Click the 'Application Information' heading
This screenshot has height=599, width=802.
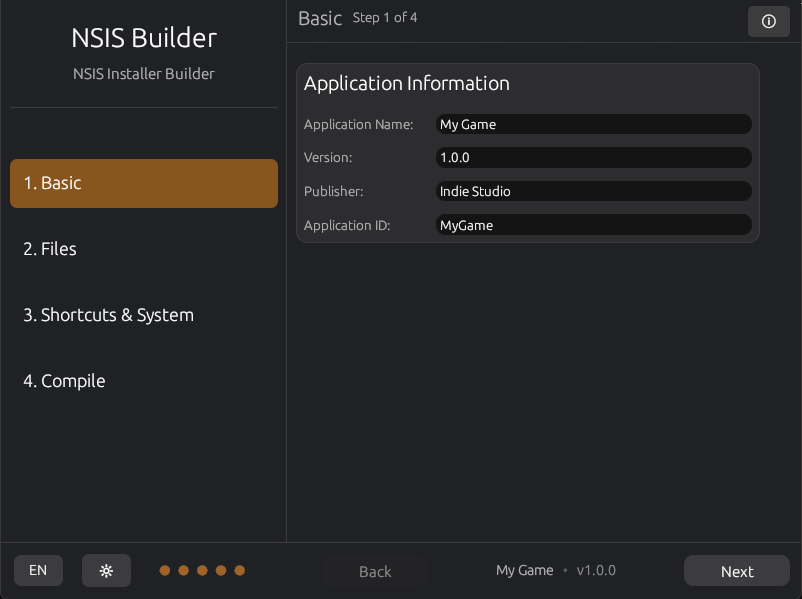pos(407,83)
